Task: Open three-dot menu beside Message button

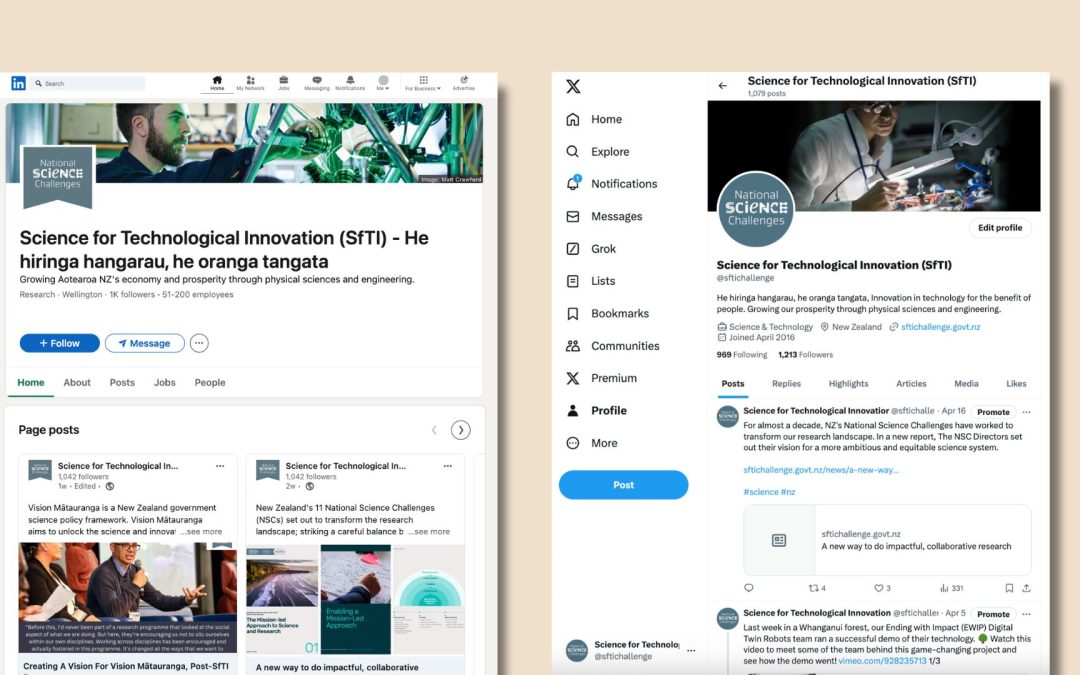Action: pyautogui.click(x=199, y=343)
